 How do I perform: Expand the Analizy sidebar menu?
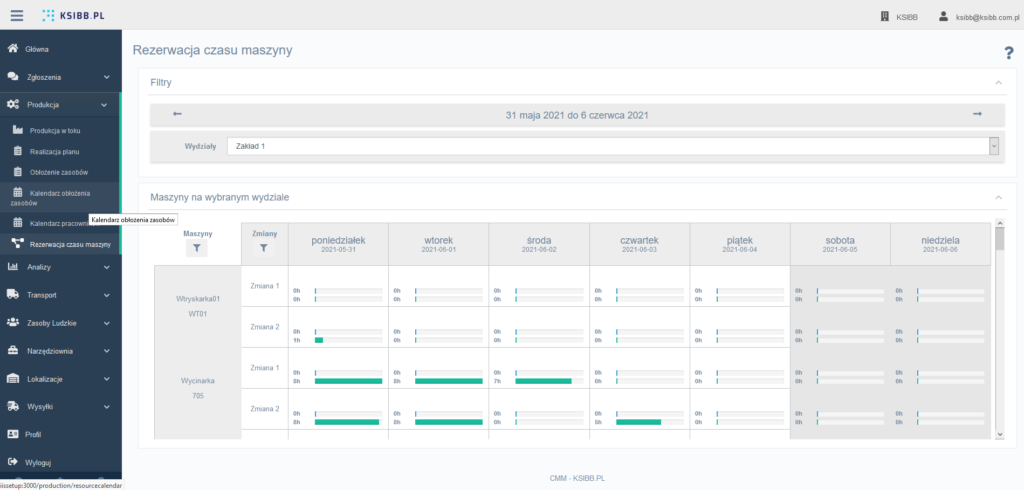coord(60,267)
